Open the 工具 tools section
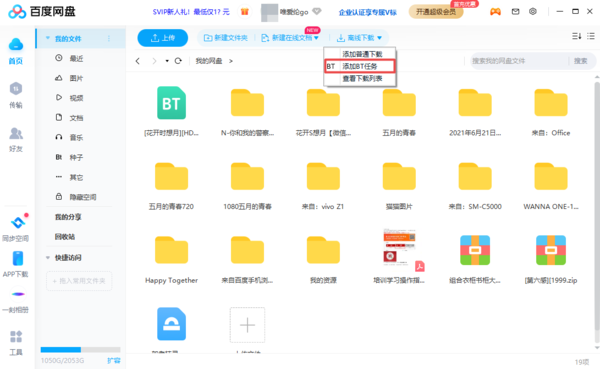 [x=16, y=343]
